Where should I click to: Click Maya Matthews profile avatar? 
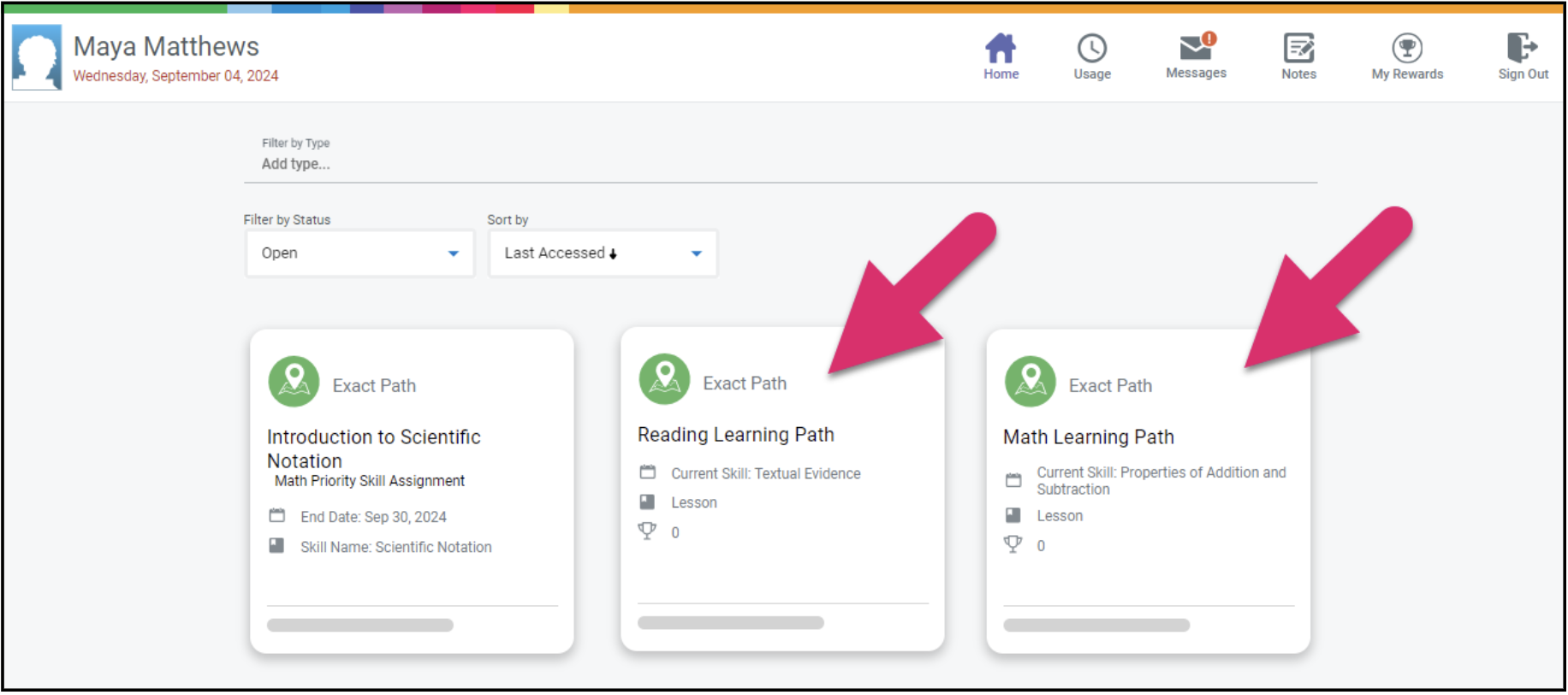[37, 57]
